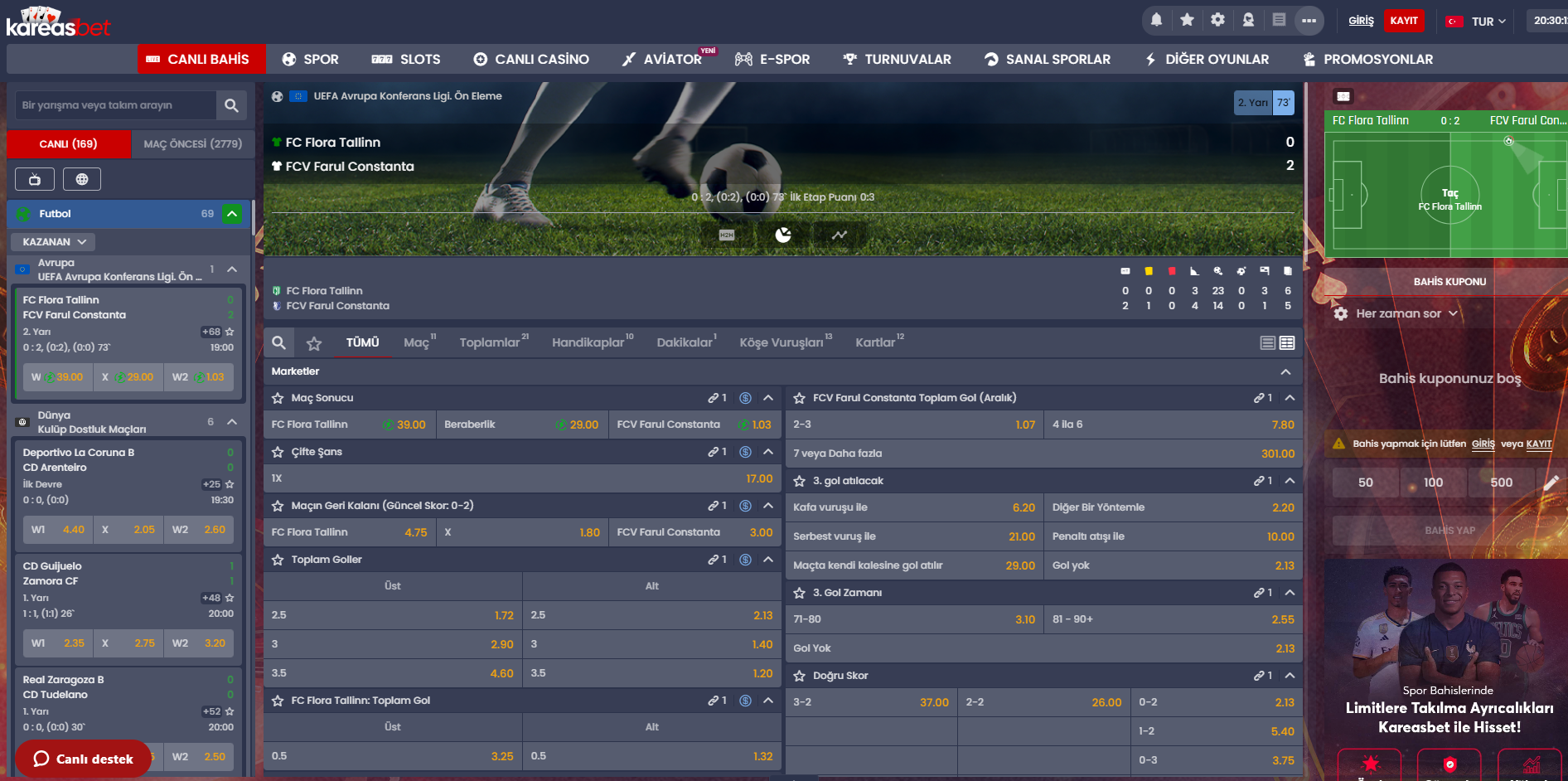Favorite the 3. gol atılacak market
This screenshot has width=1568, height=781.
(x=800, y=481)
